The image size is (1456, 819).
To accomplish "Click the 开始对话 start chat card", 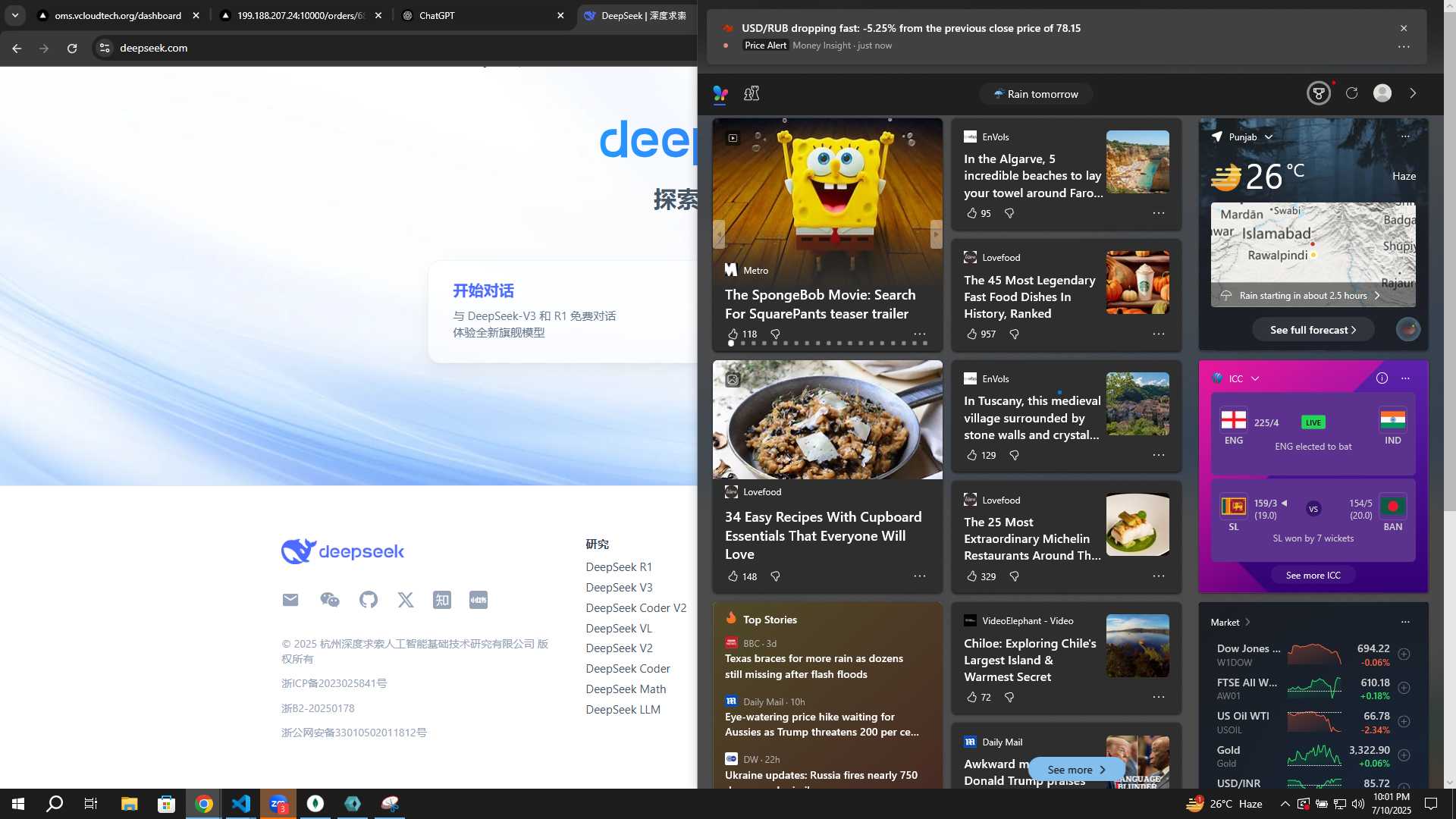I will [x=563, y=312].
